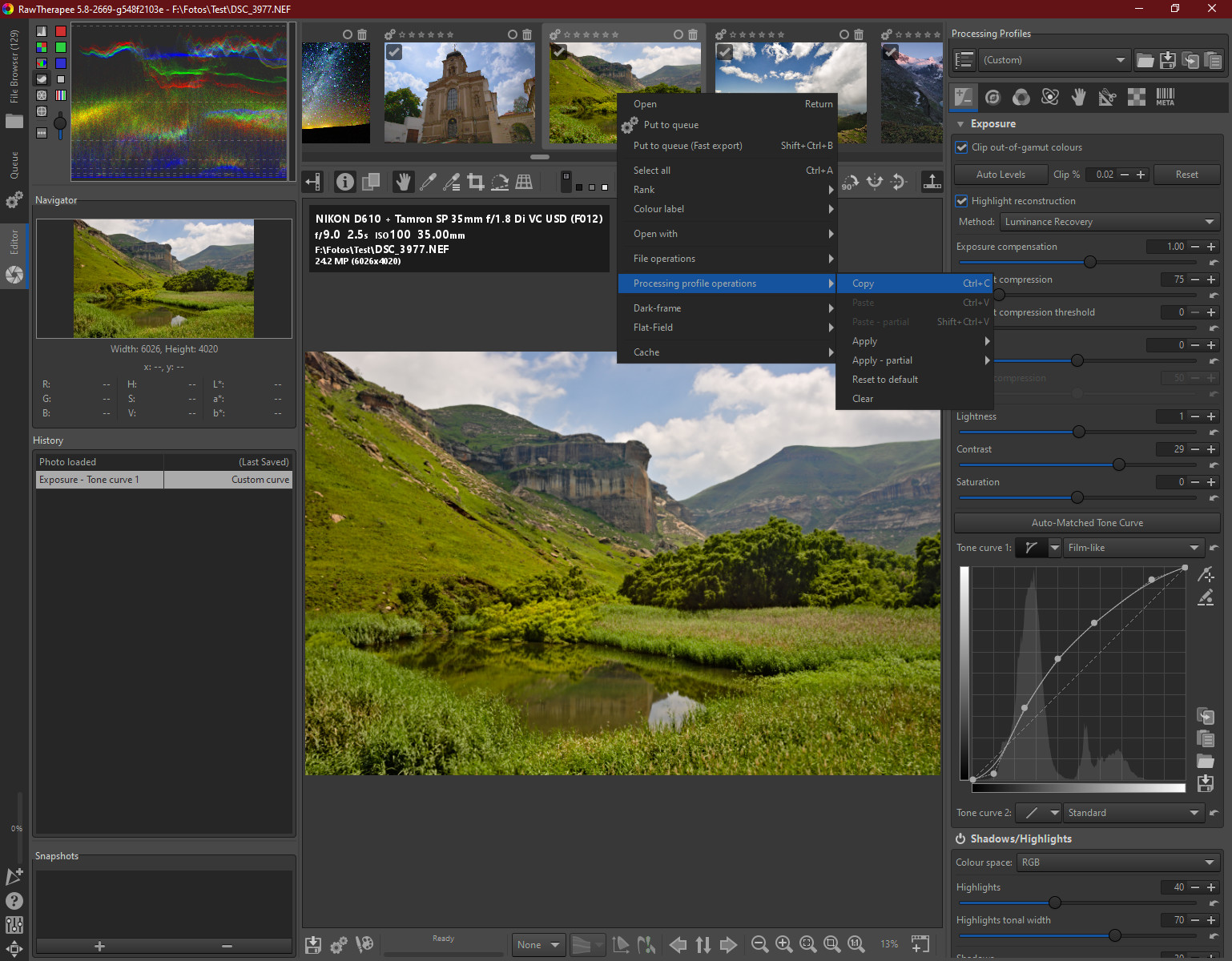
Task: Choose Copy from processing profile submenu
Action: (863, 283)
